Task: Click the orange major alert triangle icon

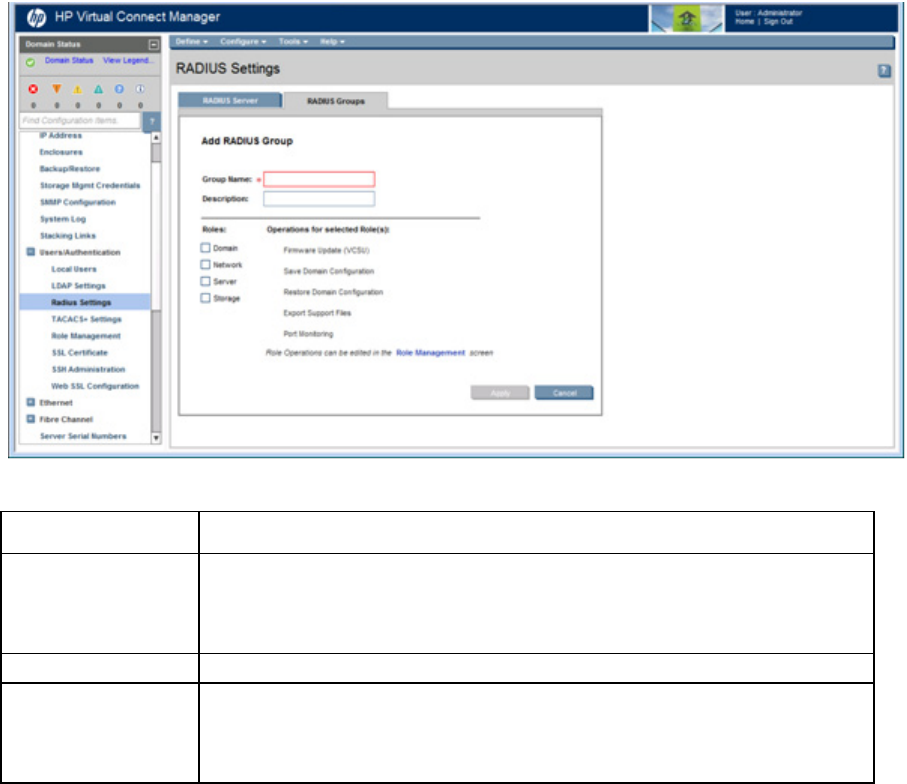Action: click(x=57, y=88)
